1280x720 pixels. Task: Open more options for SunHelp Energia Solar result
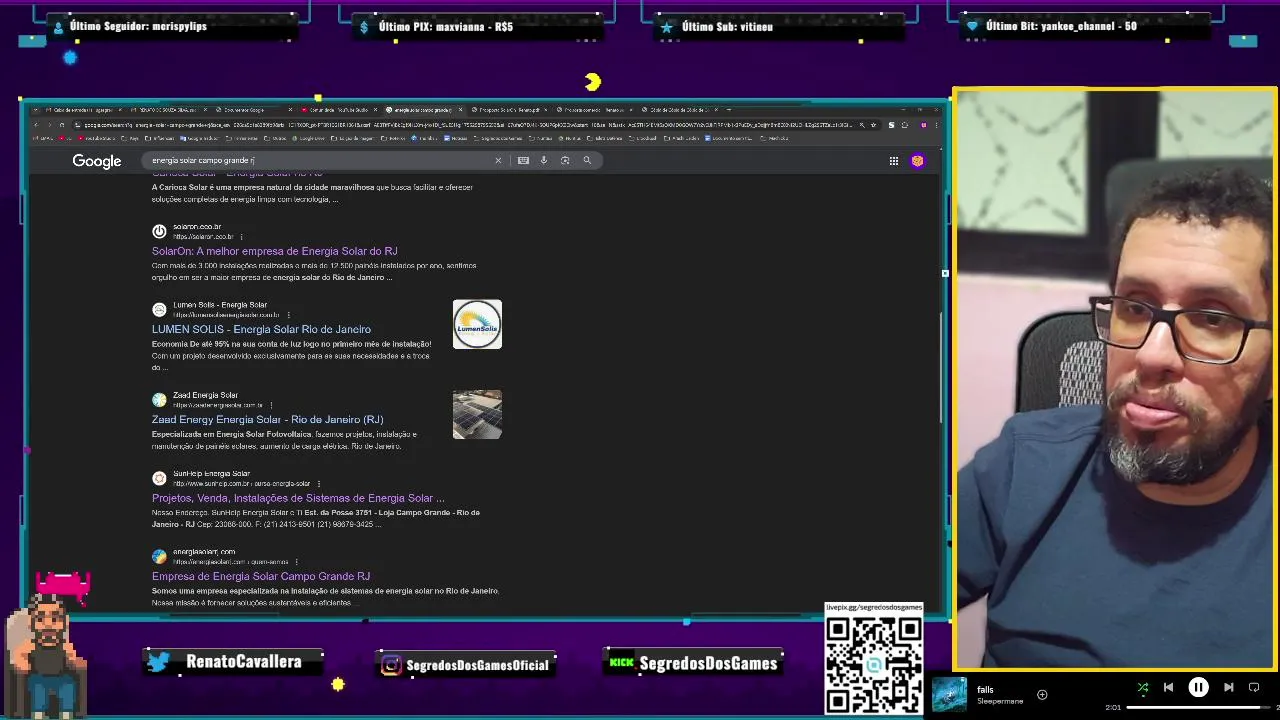pyautogui.click(x=319, y=484)
